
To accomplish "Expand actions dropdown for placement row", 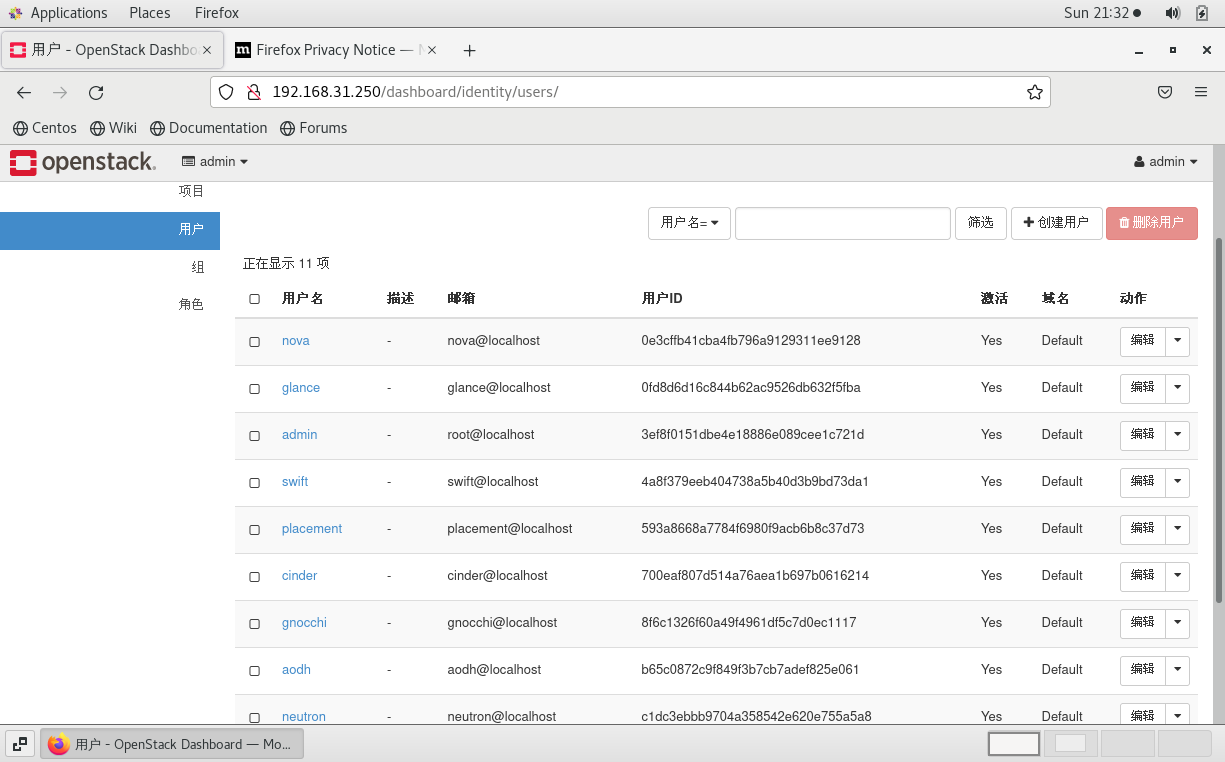I will pos(1178,529).
